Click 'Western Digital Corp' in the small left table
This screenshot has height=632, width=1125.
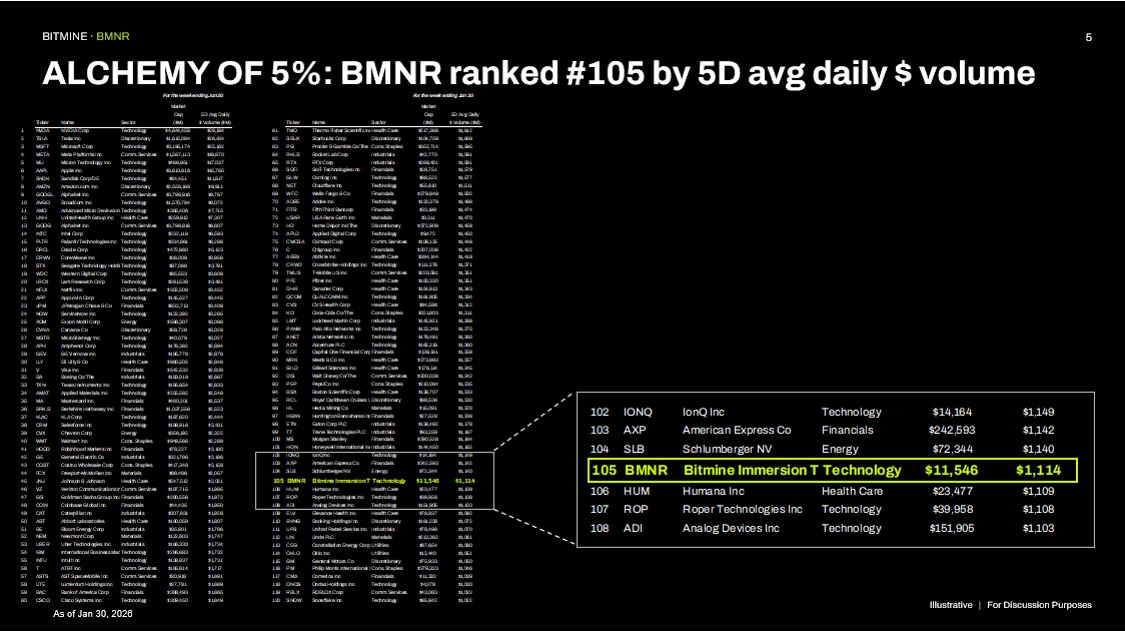tap(84, 273)
